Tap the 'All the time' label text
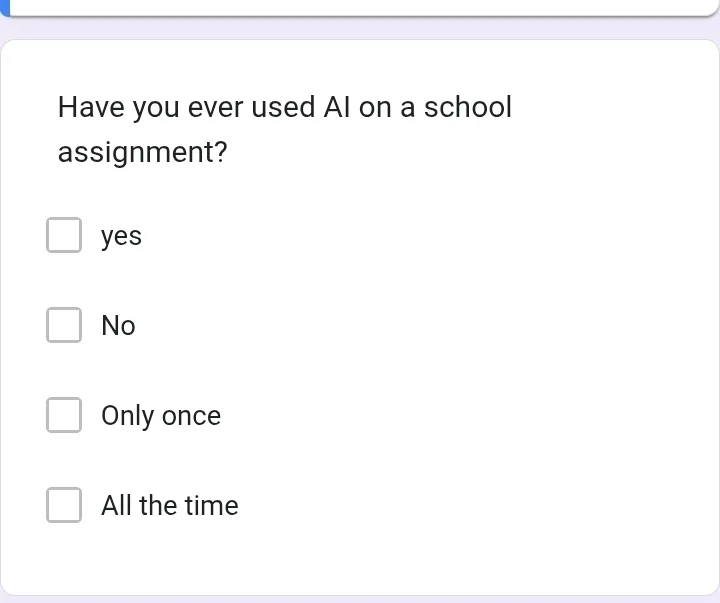Screen dimensions: 720x603 point(169,506)
